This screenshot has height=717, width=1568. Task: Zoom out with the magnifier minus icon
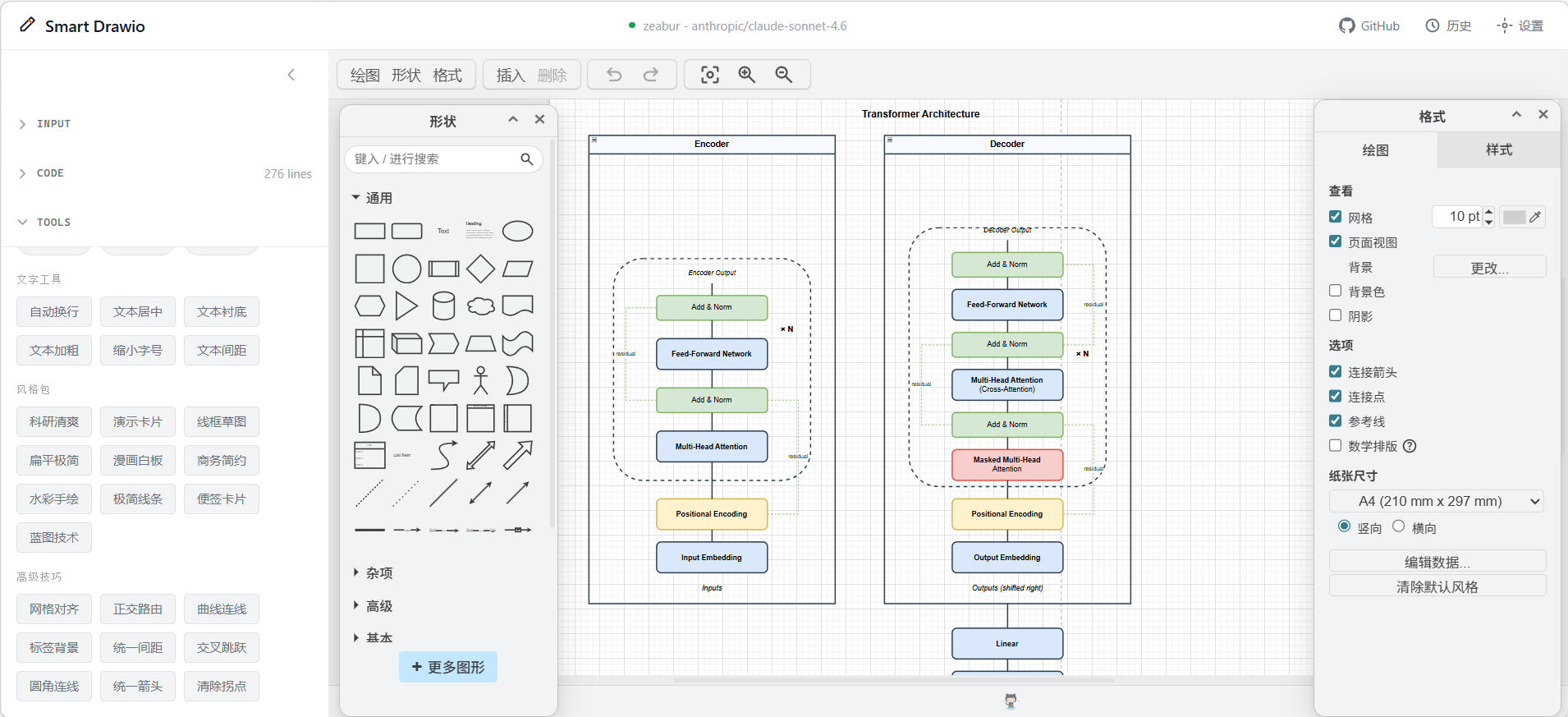point(784,75)
